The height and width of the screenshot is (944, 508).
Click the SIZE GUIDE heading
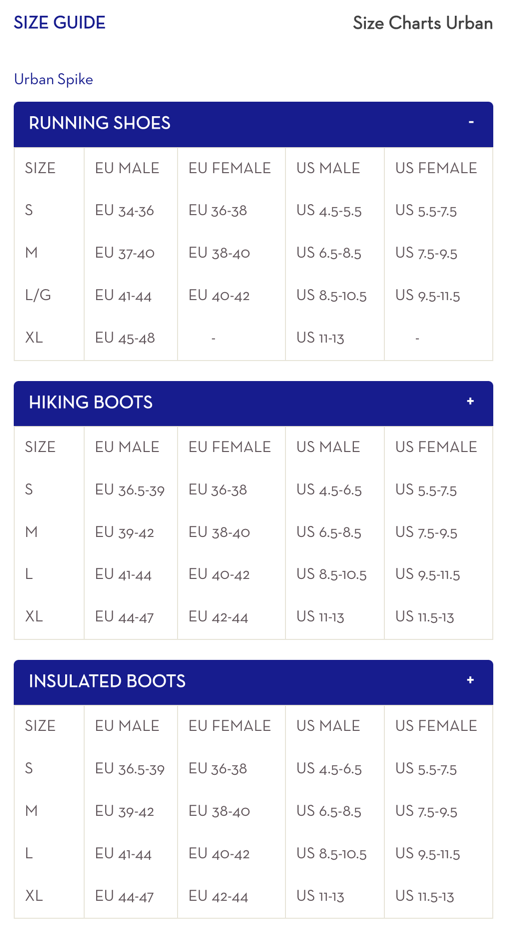point(60,23)
